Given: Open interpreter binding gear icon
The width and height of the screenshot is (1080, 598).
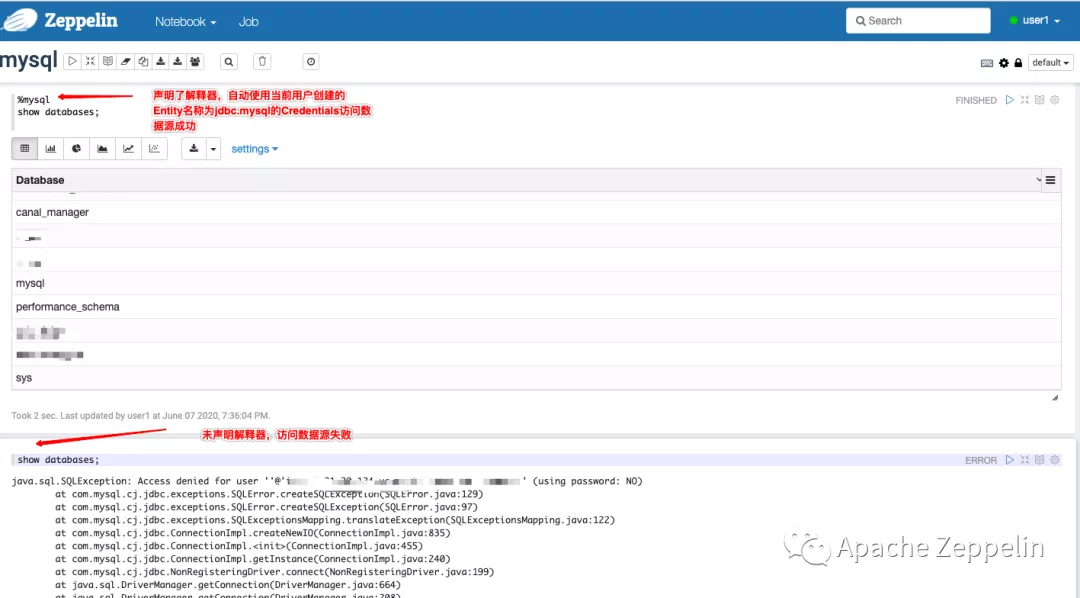Looking at the screenshot, I should (x=1004, y=63).
